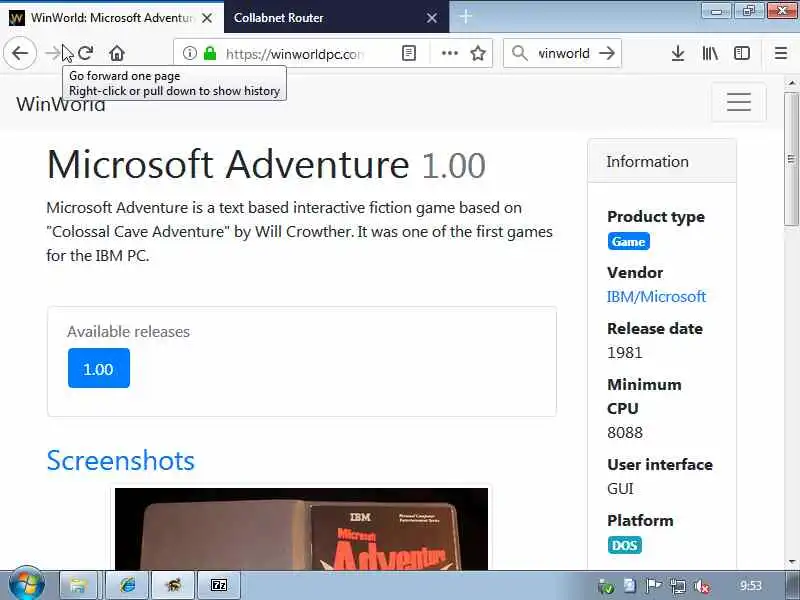Click the GUI user interface value
This screenshot has height=600, width=800.
[x=620, y=488]
